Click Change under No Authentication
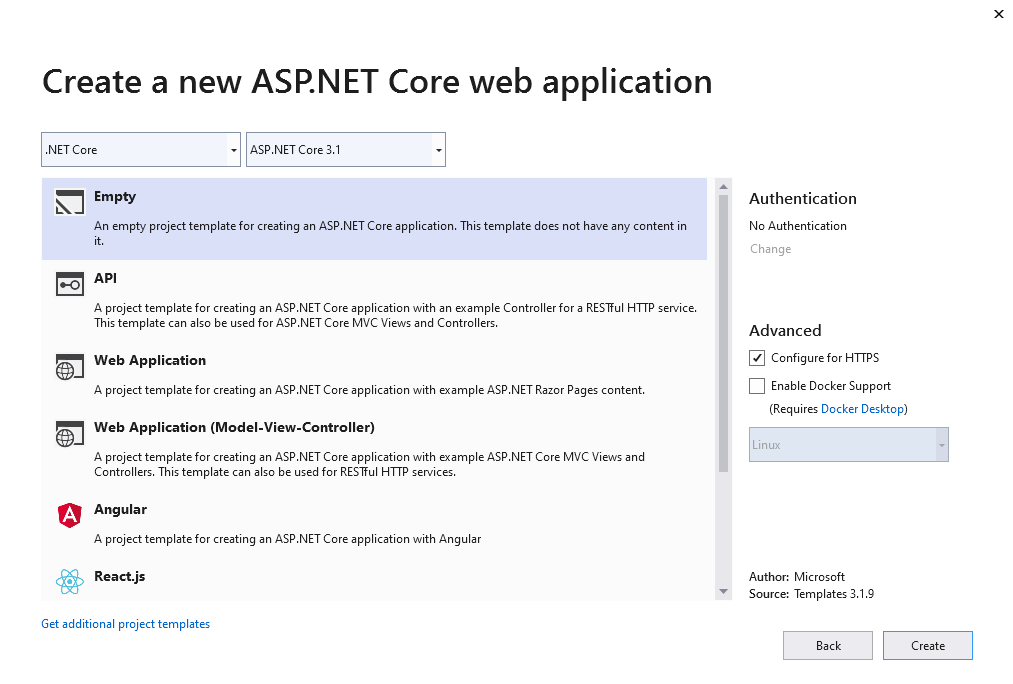 pyautogui.click(x=770, y=248)
